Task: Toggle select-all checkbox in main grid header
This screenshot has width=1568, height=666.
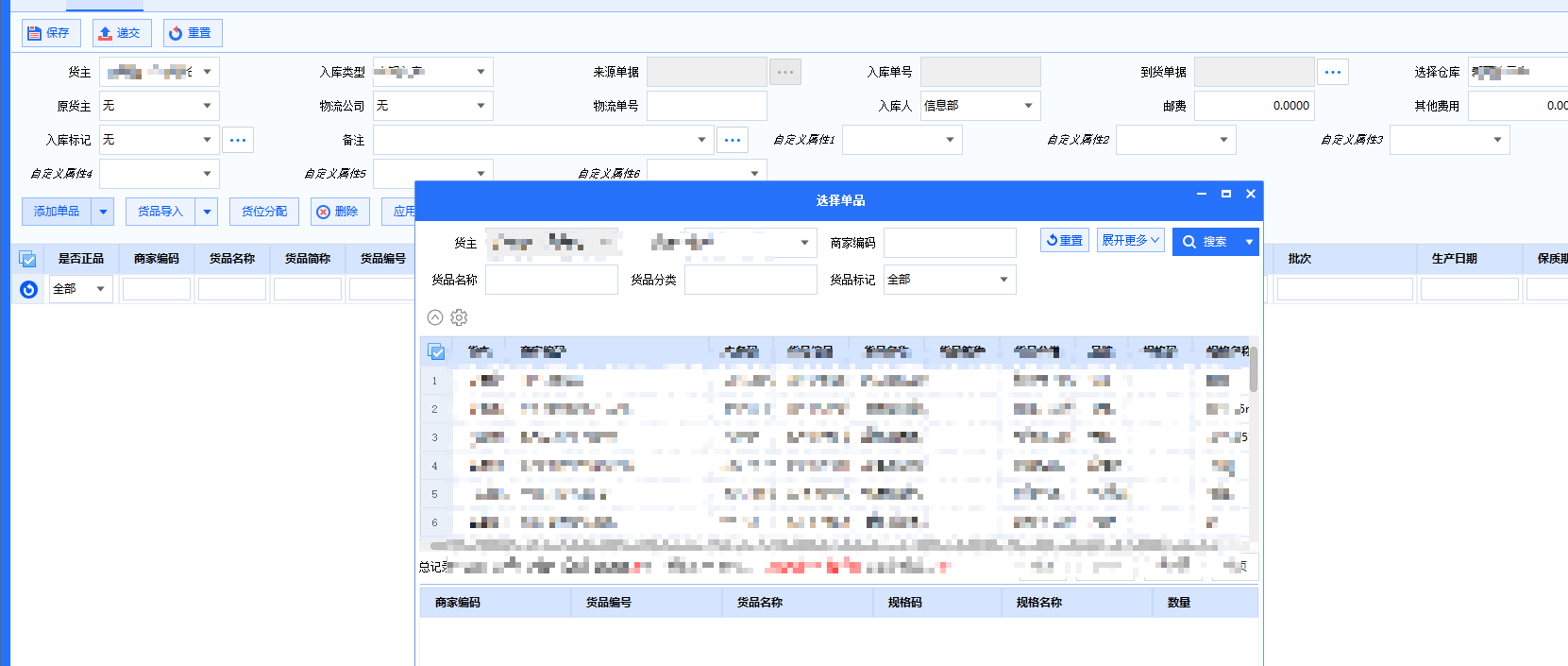Action: (x=27, y=259)
